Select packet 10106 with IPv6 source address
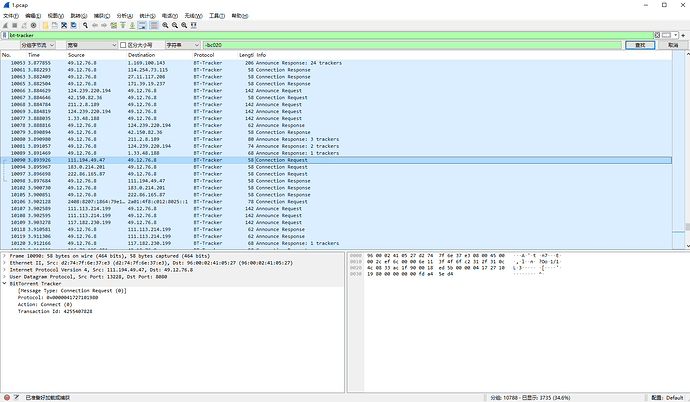 pos(336,202)
